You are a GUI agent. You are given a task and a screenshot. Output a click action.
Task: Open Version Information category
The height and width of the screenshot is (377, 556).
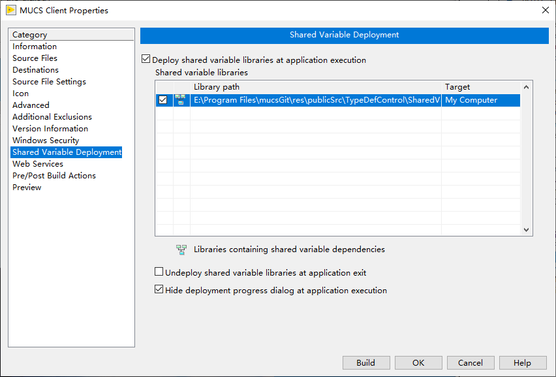pos(50,128)
